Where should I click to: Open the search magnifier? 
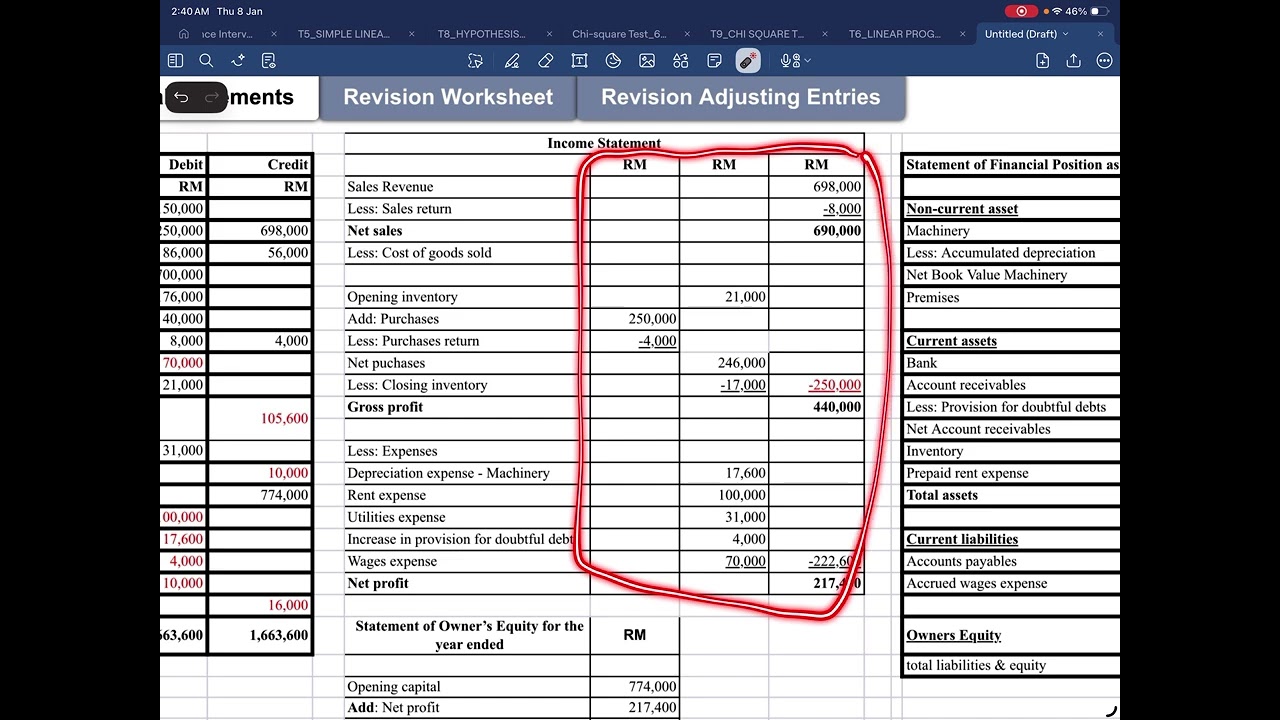tap(206, 61)
